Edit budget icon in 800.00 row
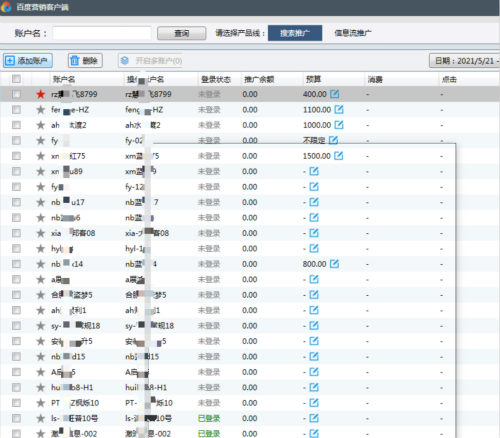500x438 pixels. point(334,264)
